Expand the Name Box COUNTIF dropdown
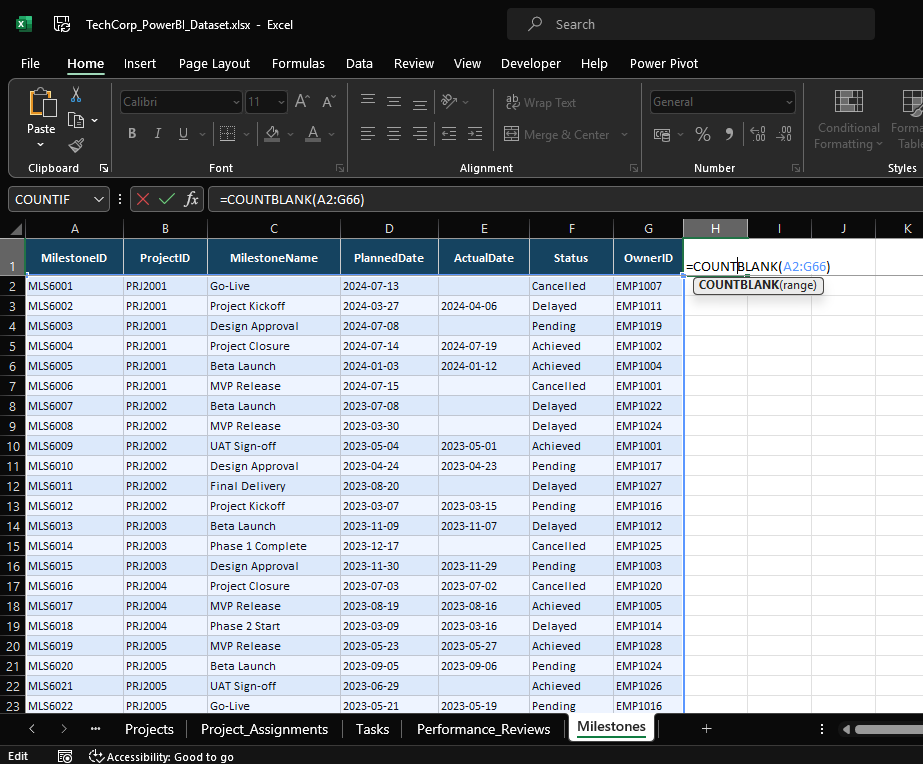 click(98, 200)
